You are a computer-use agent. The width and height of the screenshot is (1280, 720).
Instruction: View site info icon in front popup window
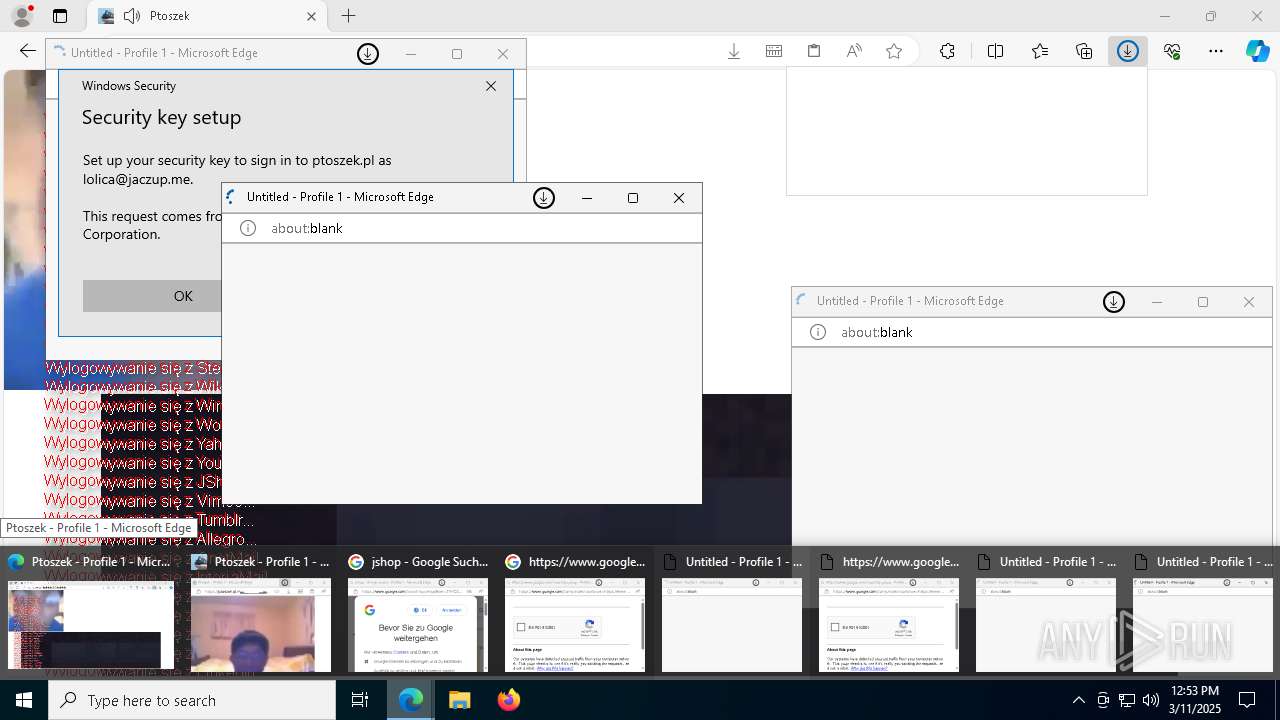click(x=248, y=228)
